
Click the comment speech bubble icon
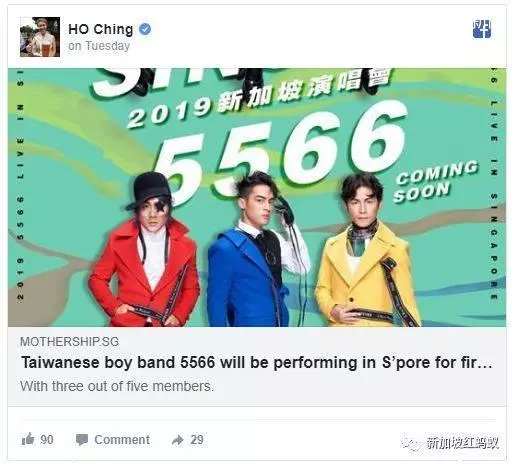pyautogui.click(x=82, y=440)
